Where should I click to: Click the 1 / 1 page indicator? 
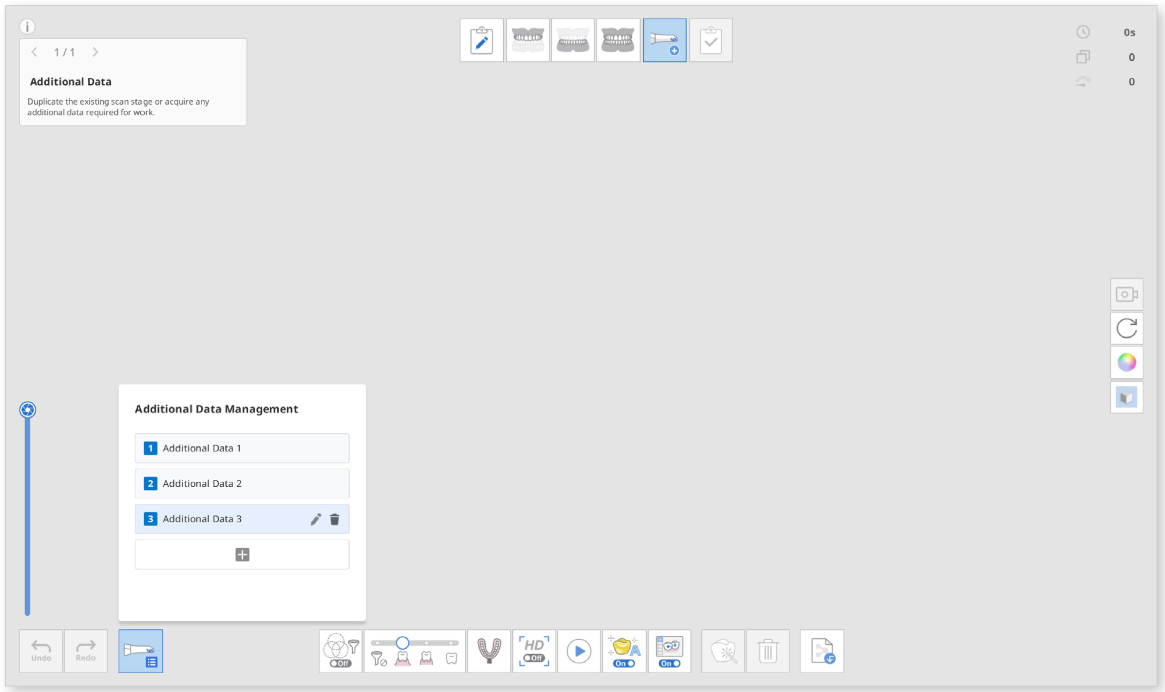(65, 52)
